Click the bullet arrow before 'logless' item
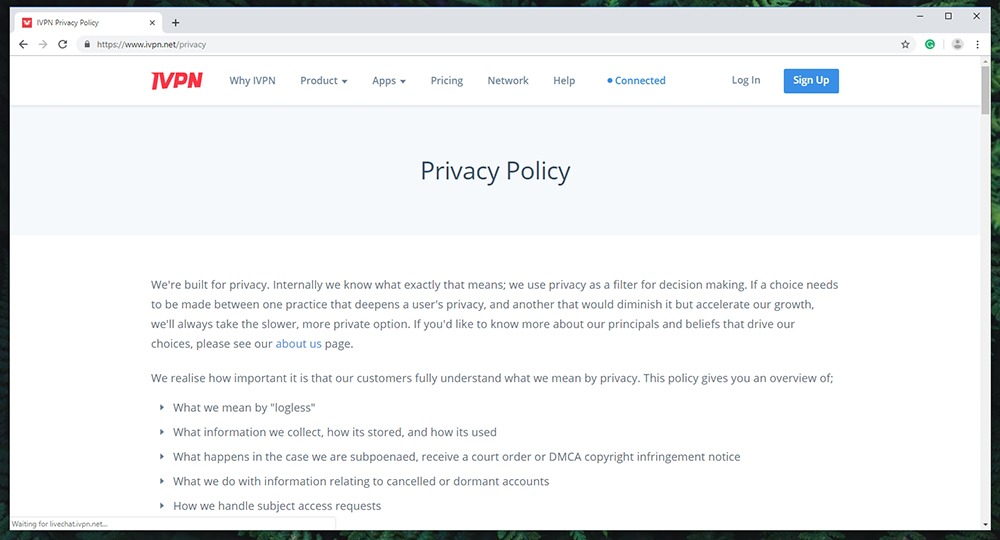 [162, 407]
